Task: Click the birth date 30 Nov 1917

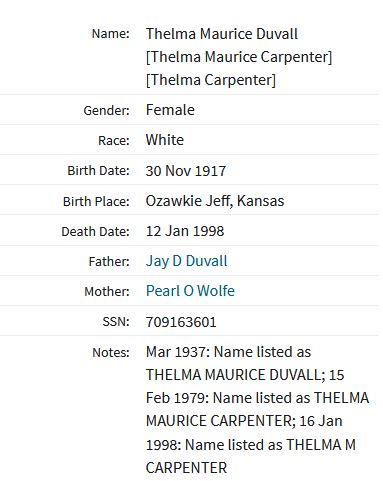Action: [186, 171]
